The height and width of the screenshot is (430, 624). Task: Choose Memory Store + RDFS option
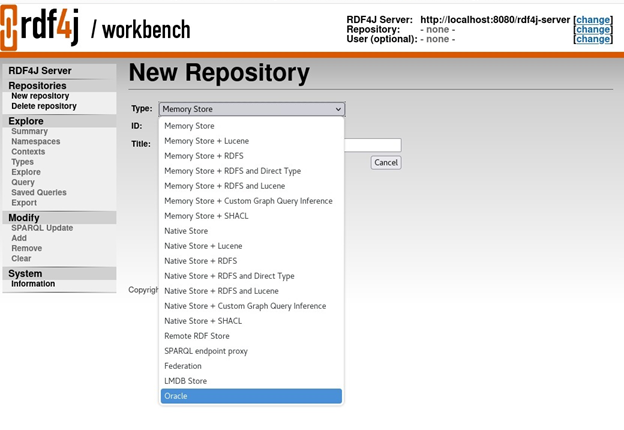[251, 156]
